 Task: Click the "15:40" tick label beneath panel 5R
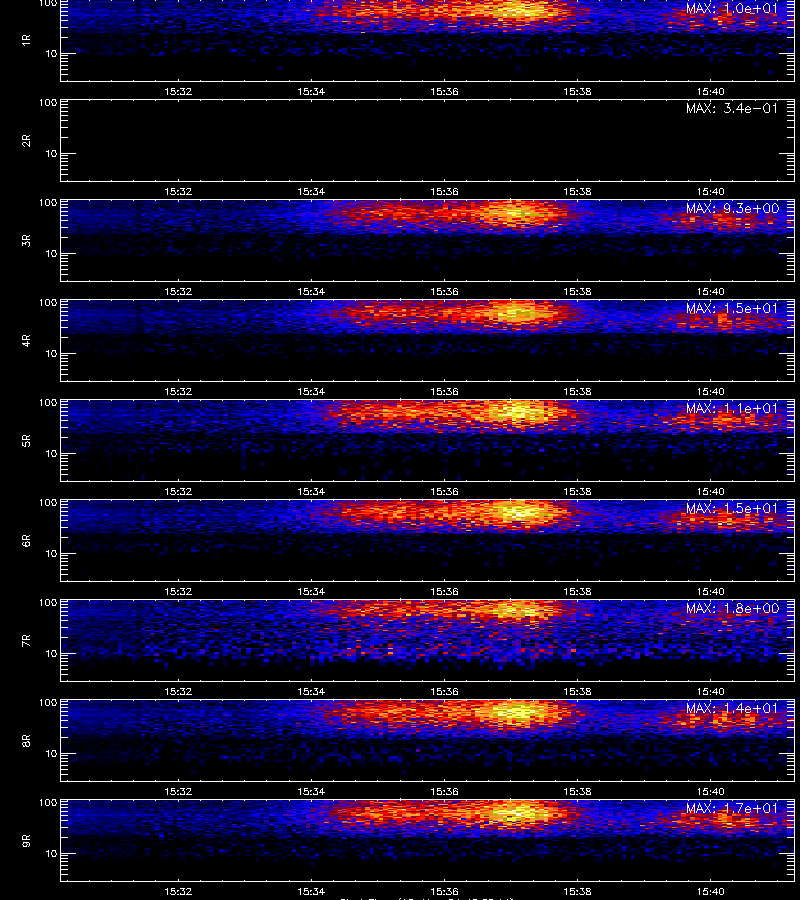coord(710,491)
